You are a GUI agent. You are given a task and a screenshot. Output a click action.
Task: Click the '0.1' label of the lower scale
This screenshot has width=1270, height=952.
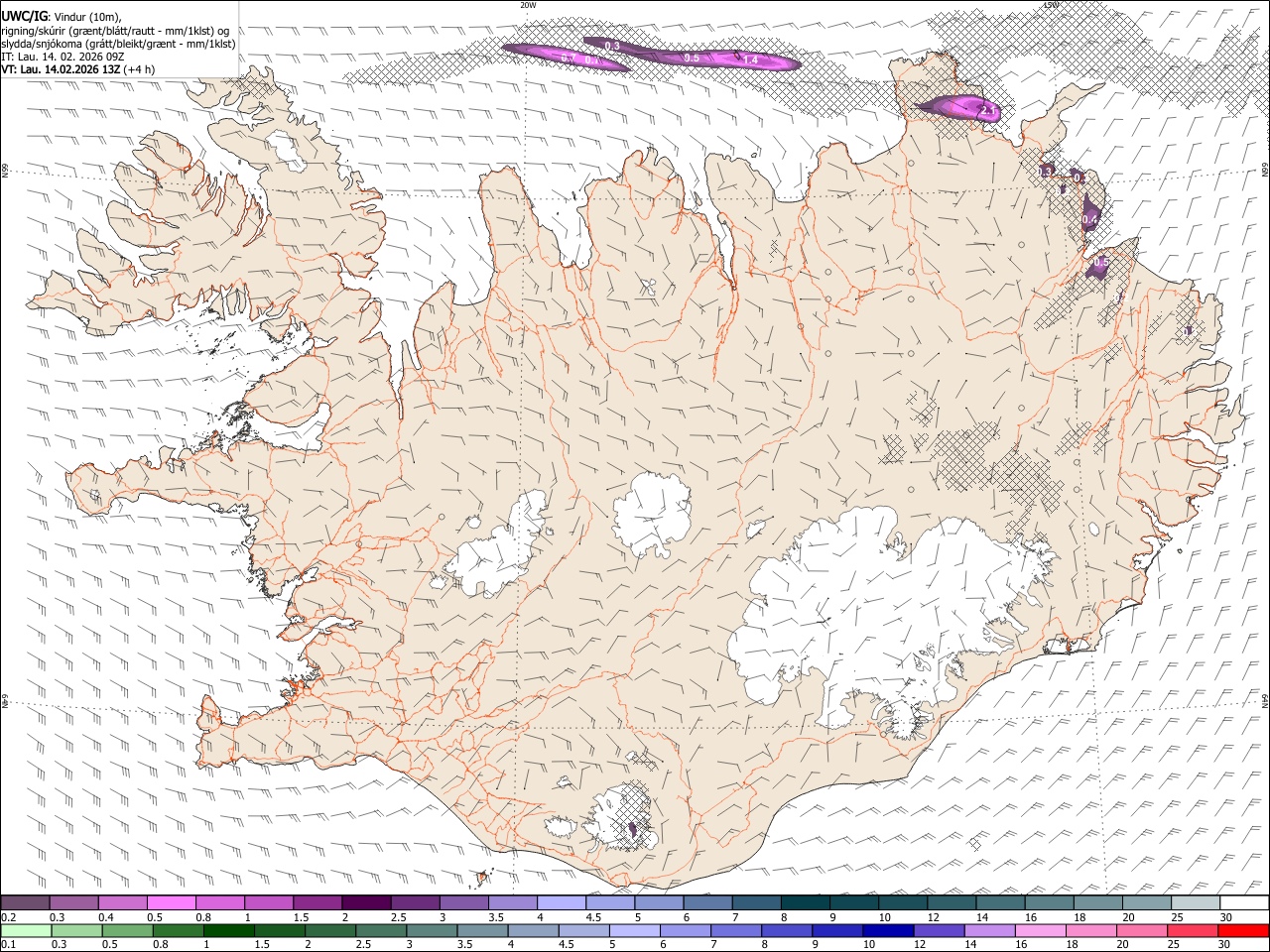point(7,945)
